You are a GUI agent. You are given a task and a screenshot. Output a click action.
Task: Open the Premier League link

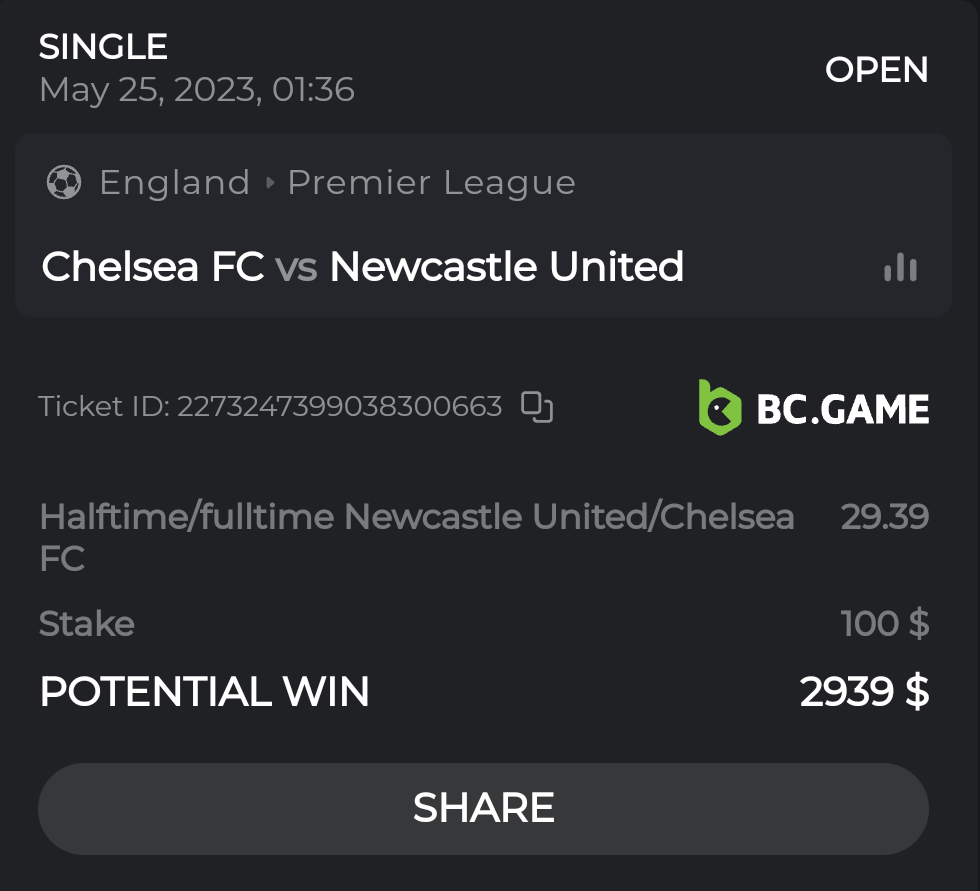[x=431, y=183]
